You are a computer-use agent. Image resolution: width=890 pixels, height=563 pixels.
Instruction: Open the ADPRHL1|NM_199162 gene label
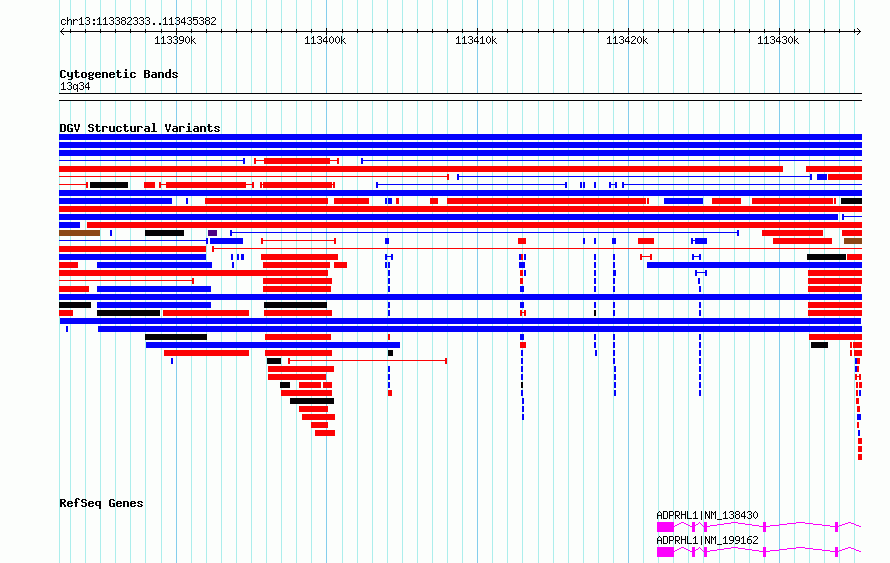pos(707,540)
